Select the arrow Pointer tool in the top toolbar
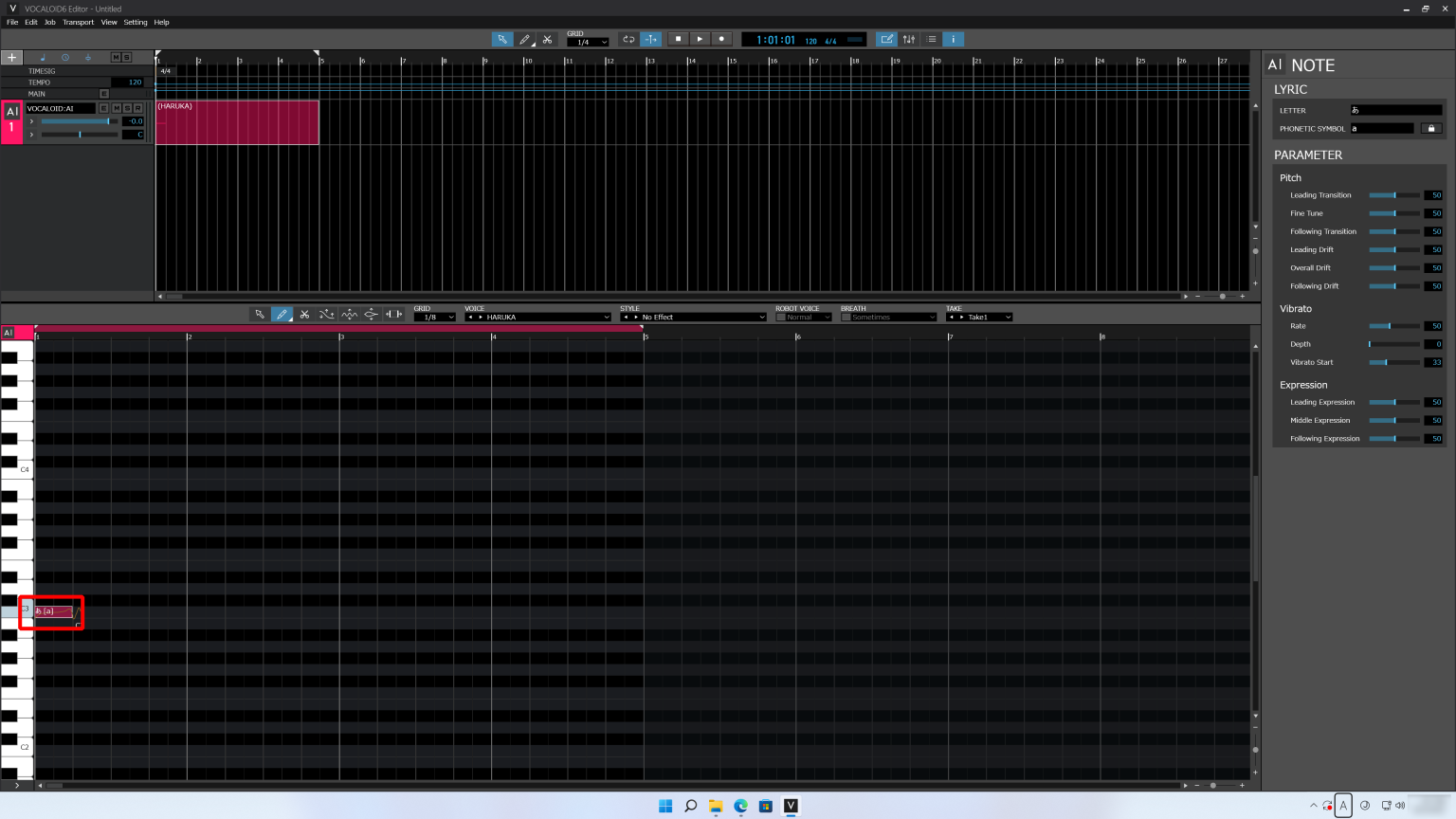Screen dimensions: 1456x819 click(501, 39)
